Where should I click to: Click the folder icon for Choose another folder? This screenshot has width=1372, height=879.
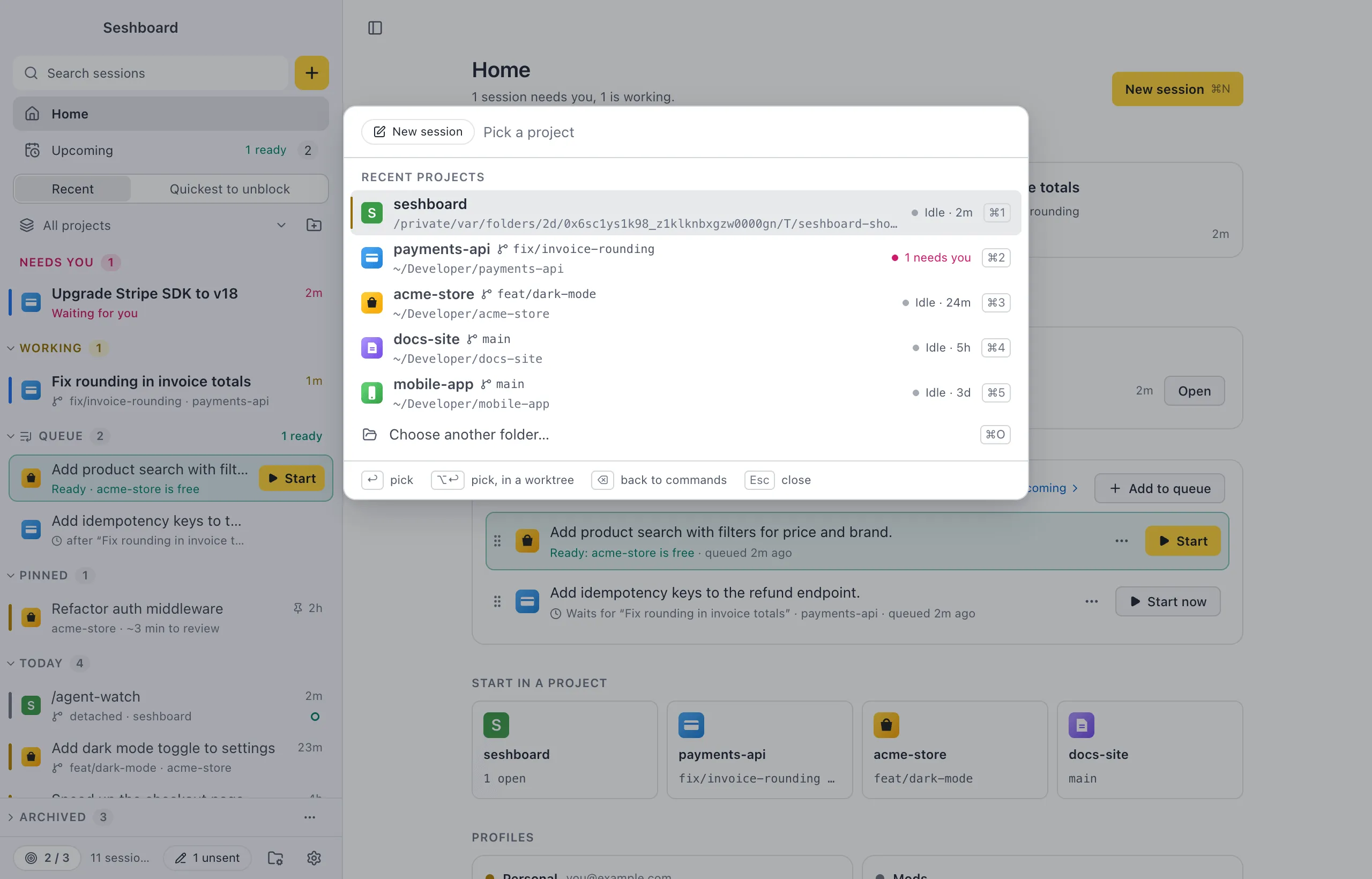370,434
